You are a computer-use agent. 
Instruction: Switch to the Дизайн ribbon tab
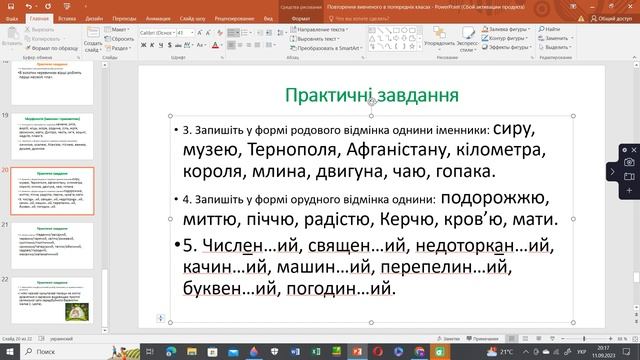coord(94,18)
